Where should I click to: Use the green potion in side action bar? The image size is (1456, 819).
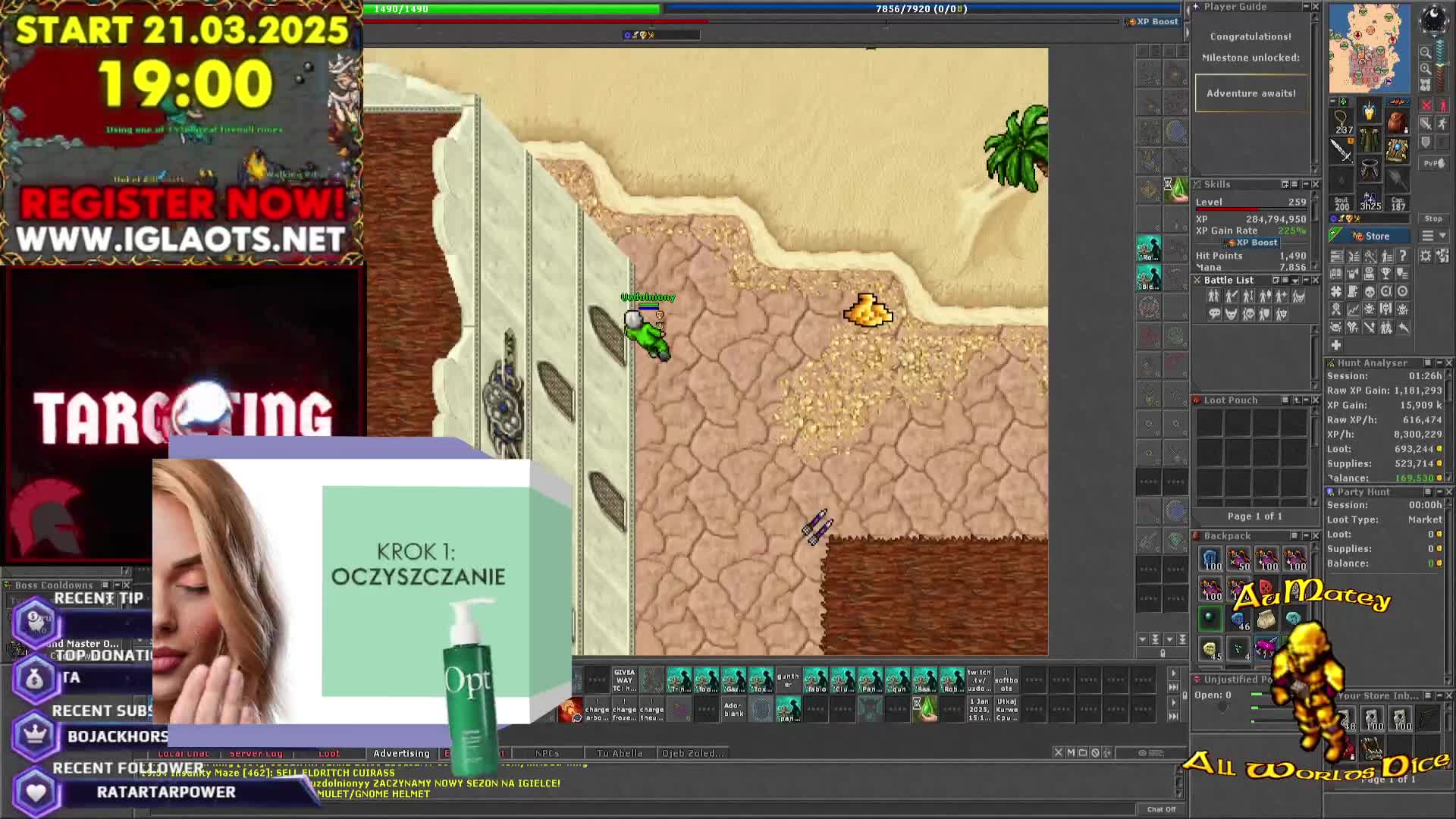(1176, 190)
